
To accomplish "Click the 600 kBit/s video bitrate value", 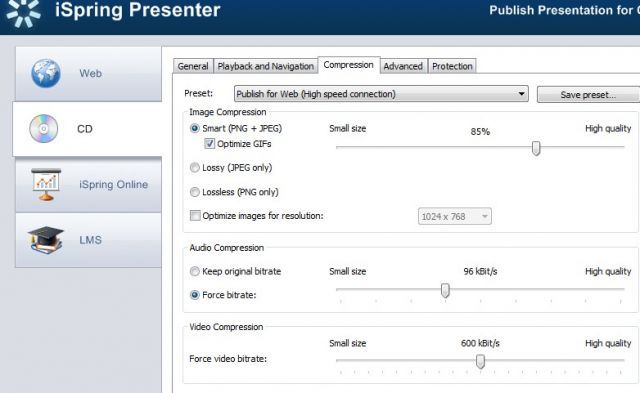I will (x=480, y=343).
